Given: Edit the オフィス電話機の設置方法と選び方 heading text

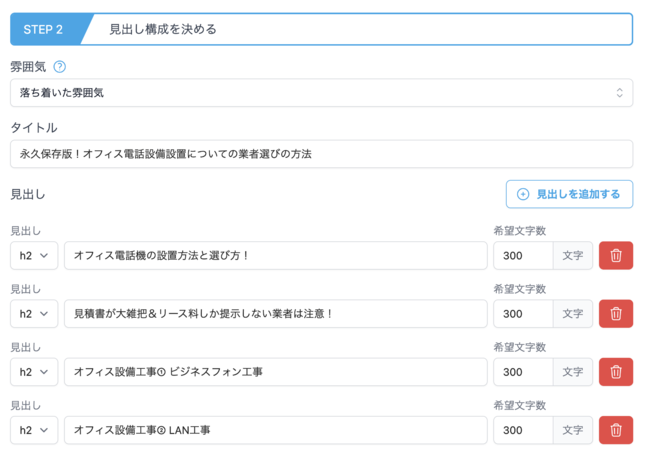Looking at the screenshot, I should (x=275, y=256).
